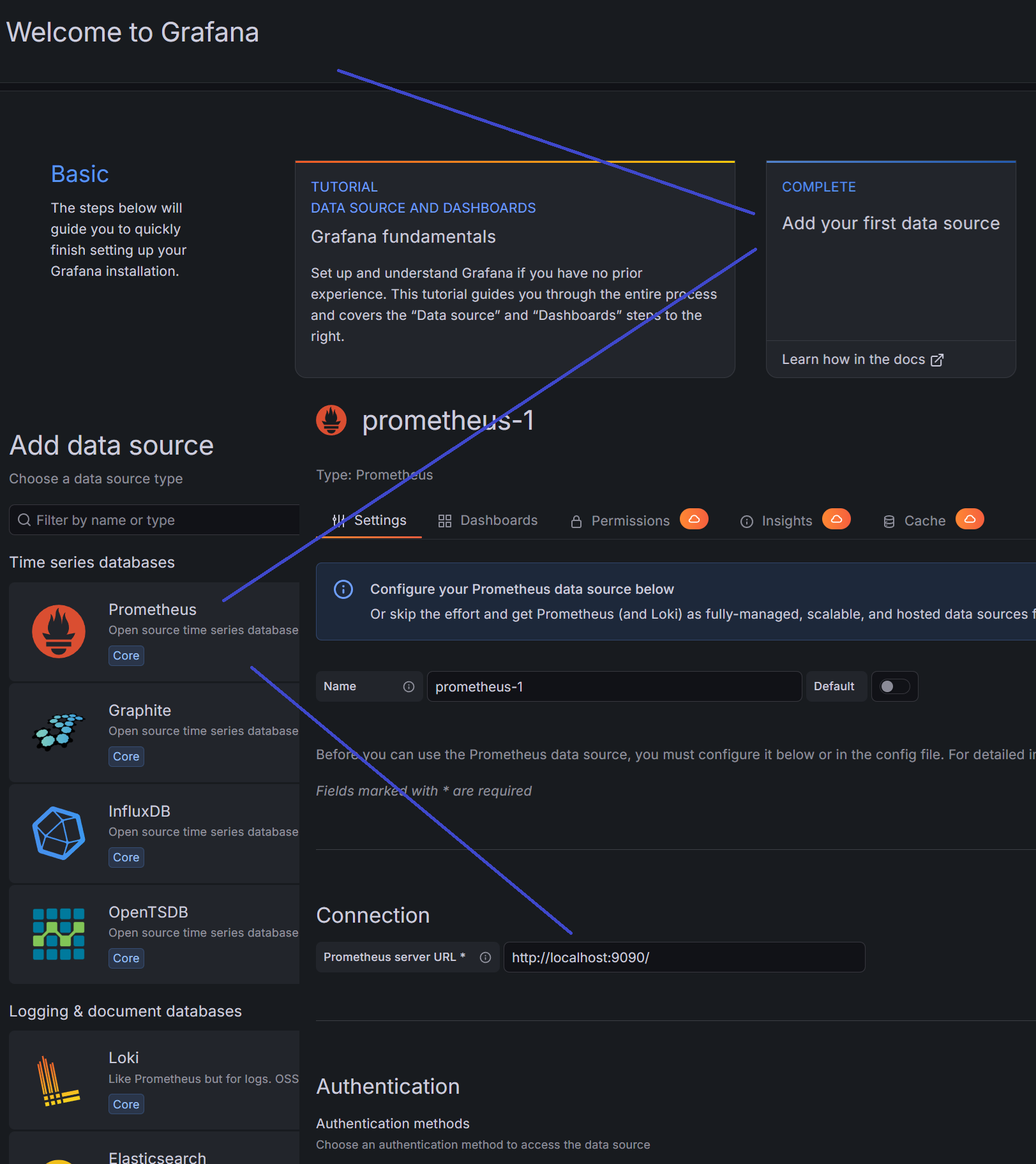Click the sliders icon on the Settings tab
This screenshot has width=1036, height=1164.
point(339,520)
